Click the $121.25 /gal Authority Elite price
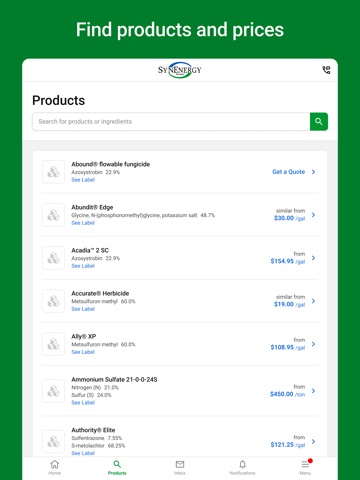Image resolution: width=360 pixels, height=480 pixels. click(288, 445)
